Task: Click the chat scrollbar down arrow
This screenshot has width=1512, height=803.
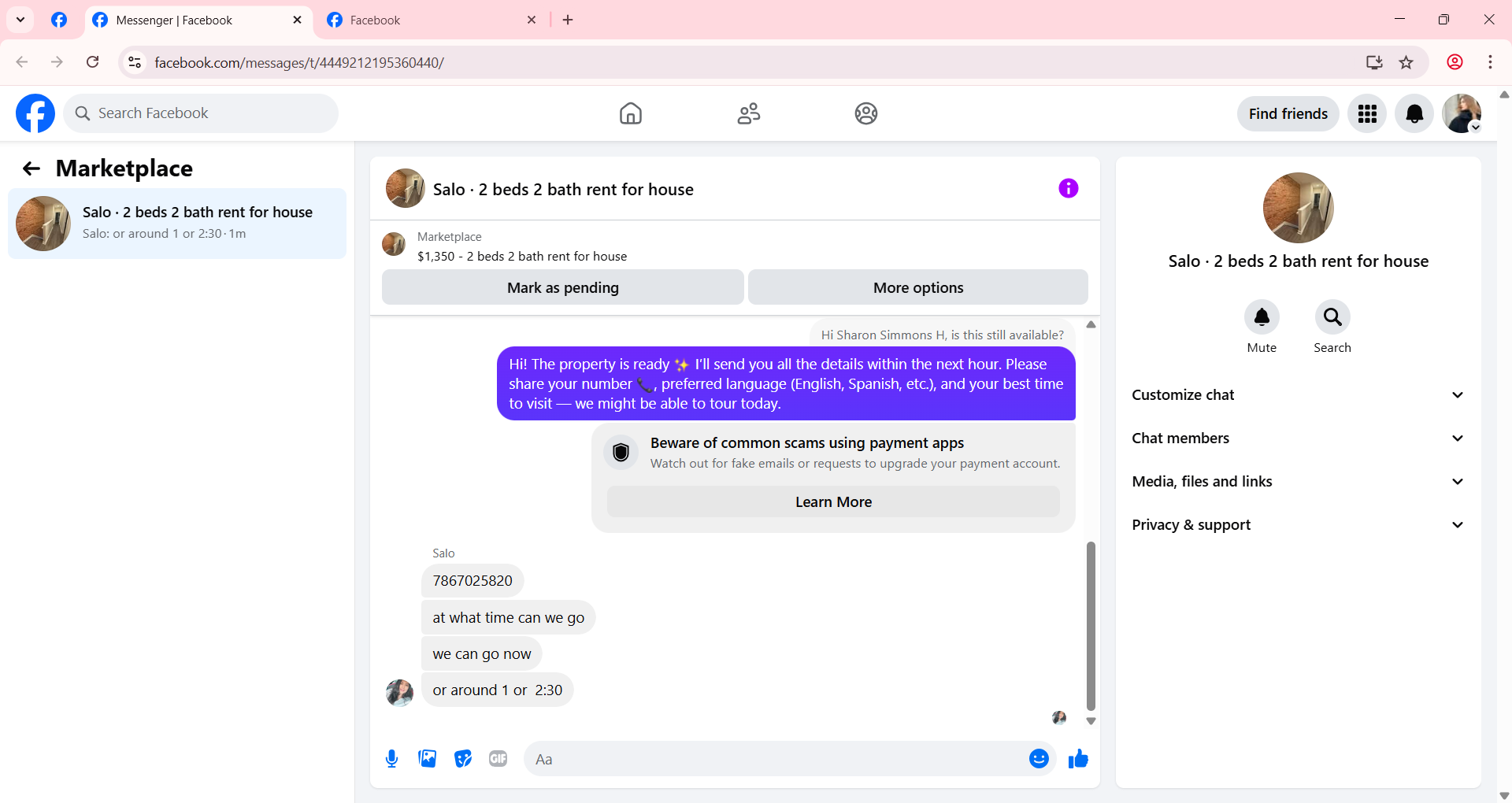Action: tap(1091, 721)
